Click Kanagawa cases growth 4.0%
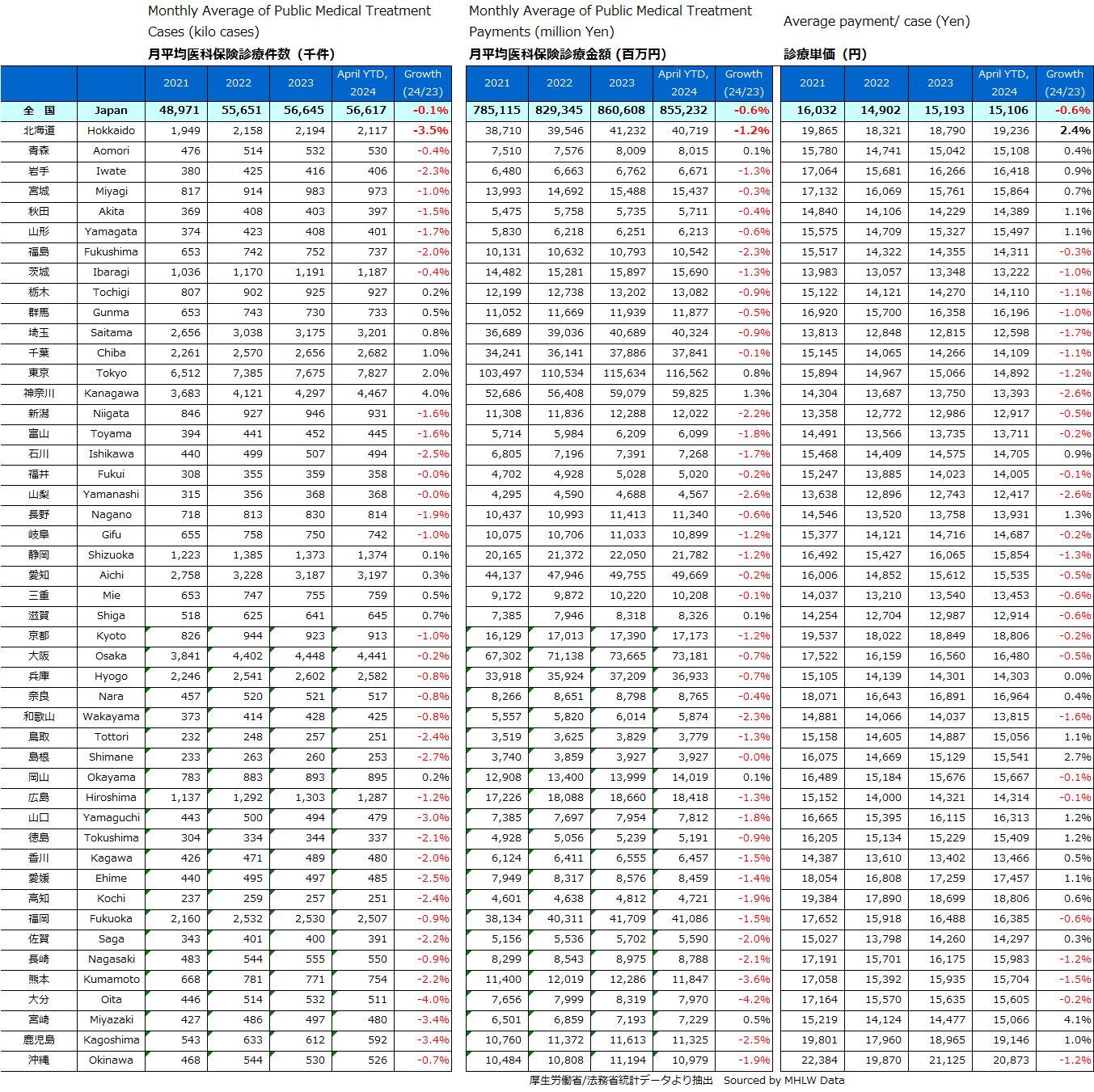The width and height of the screenshot is (1094, 1092). [x=423, y=394]
